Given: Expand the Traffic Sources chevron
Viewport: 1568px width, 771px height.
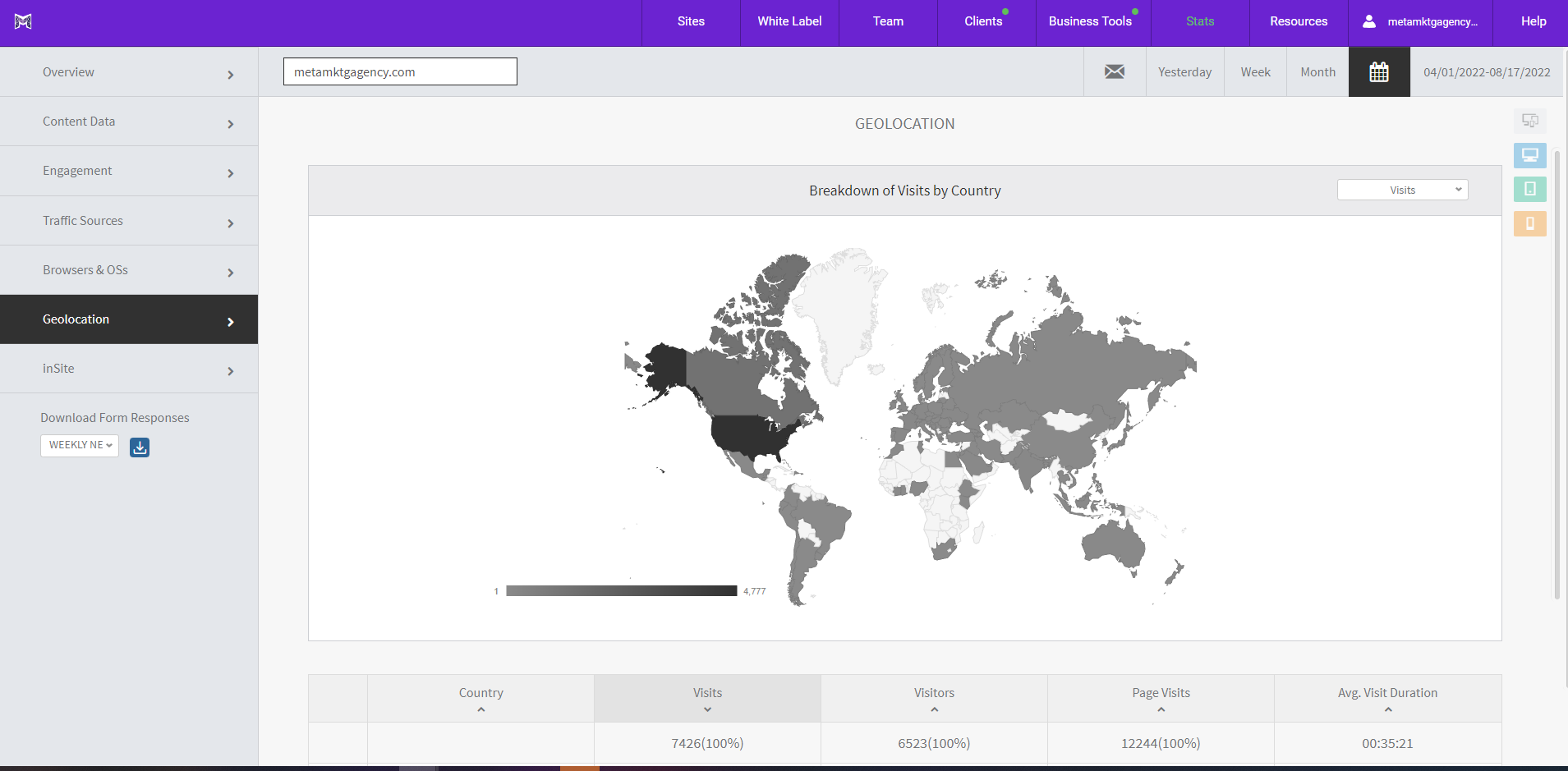Looking at the screenshot, I should [x=231, y=223].
